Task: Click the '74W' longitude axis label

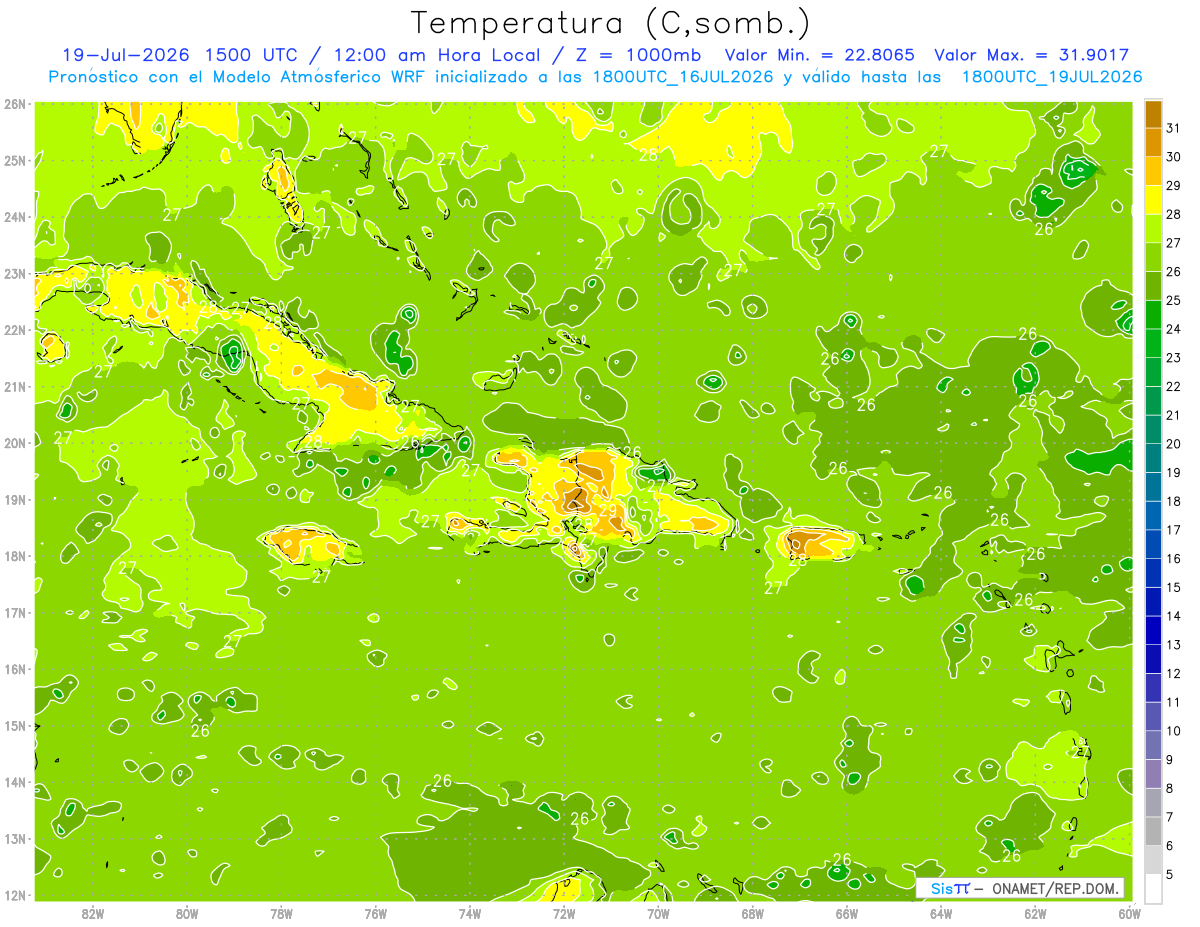Action: (x=470, y=912)
